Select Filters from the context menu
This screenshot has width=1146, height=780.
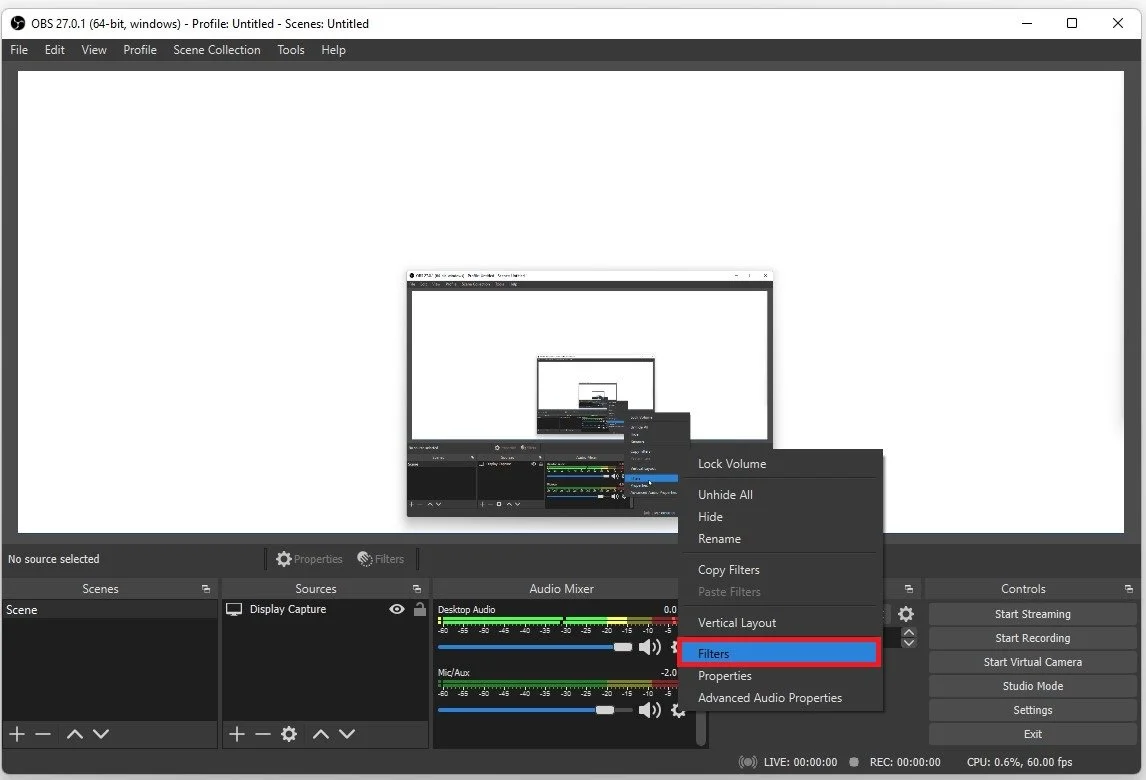click(x=714, y=653)
